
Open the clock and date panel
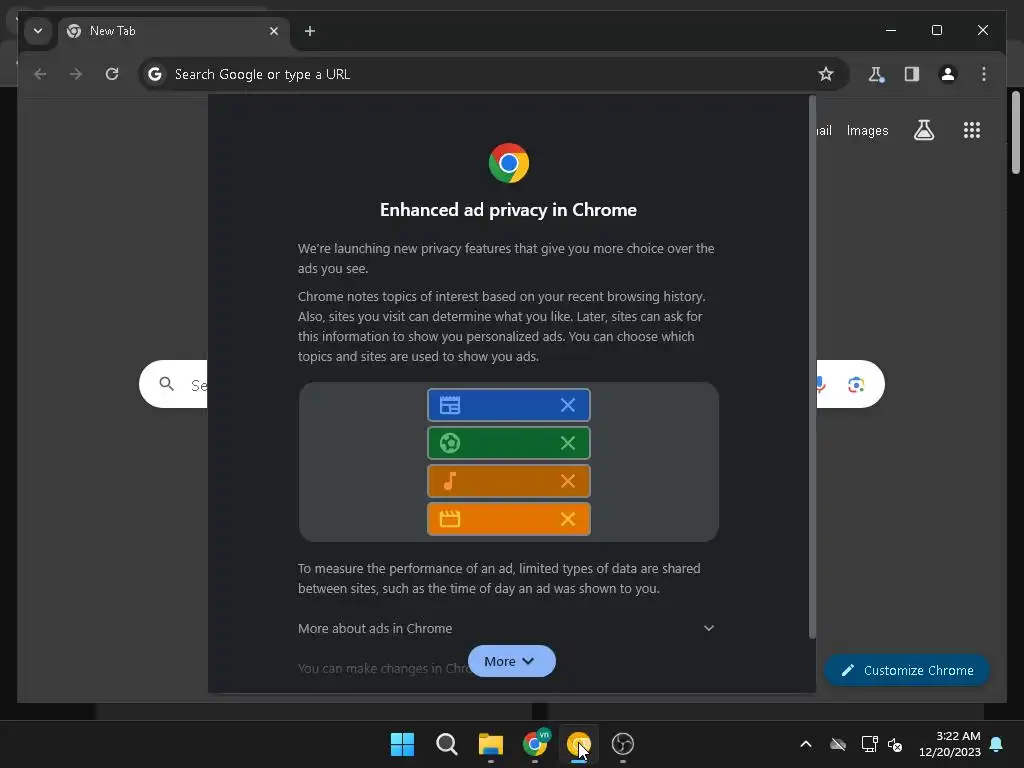950,744
